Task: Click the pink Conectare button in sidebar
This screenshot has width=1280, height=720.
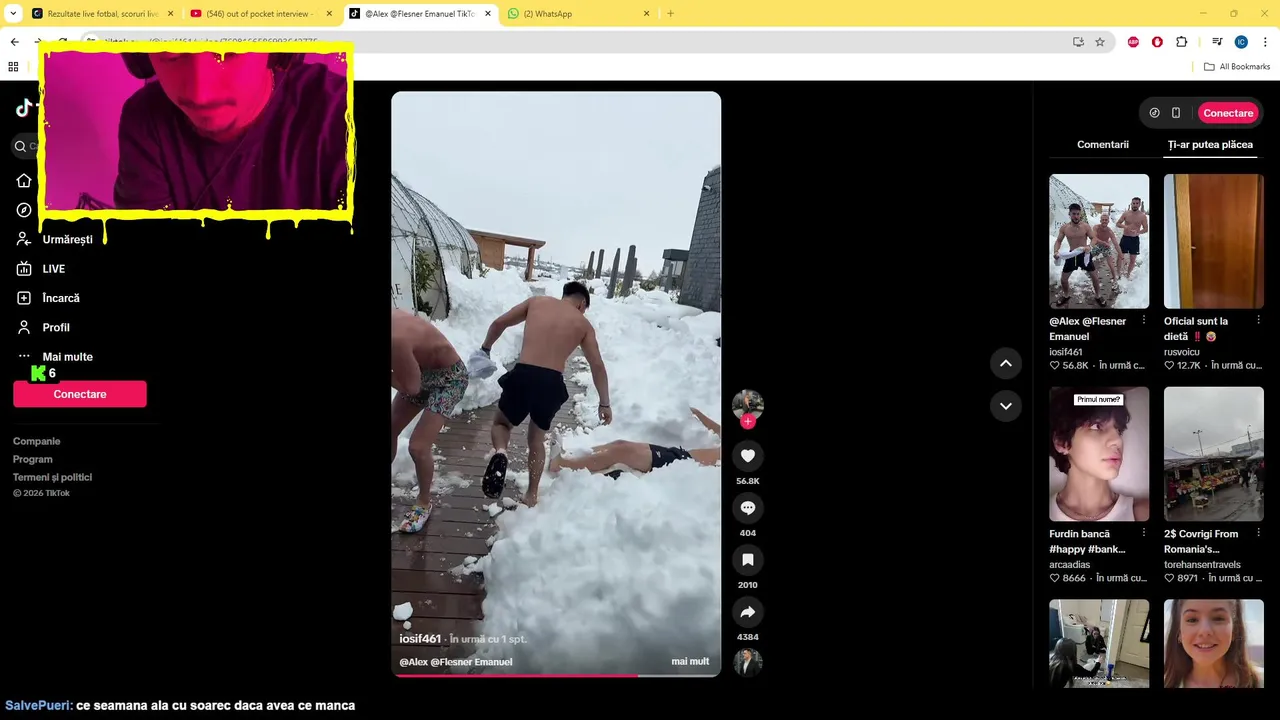Action: tap(80, 394)
